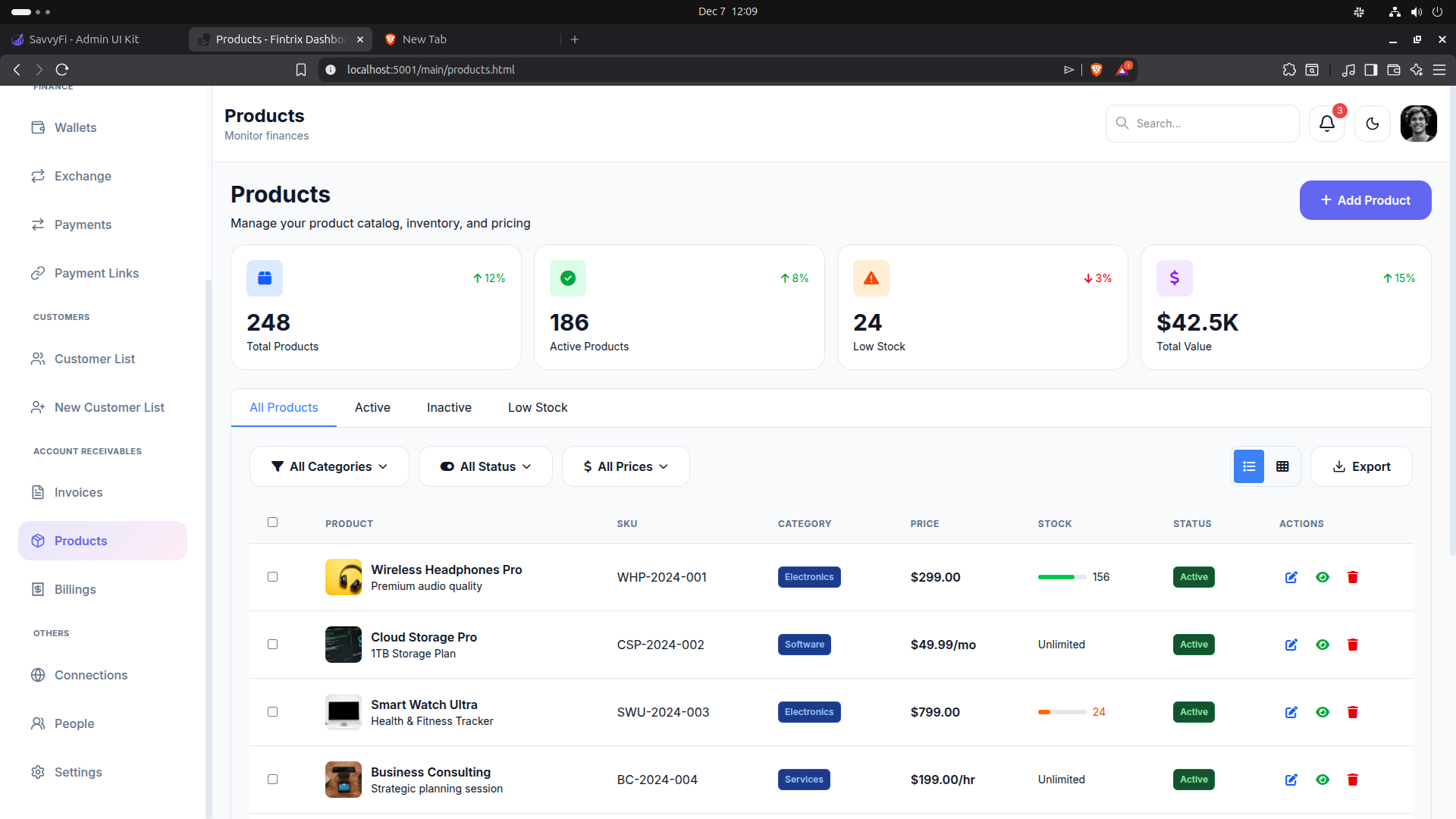Switch to grid view icon

(x=1282, y=466)
